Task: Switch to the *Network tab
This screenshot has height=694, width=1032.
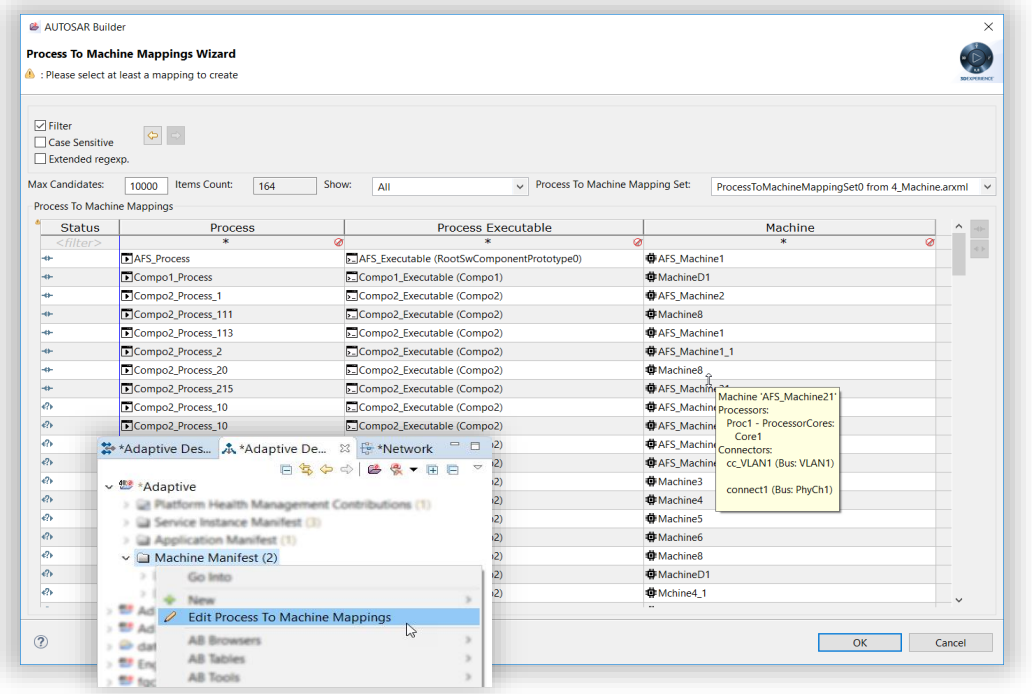Action: (398, 448)
